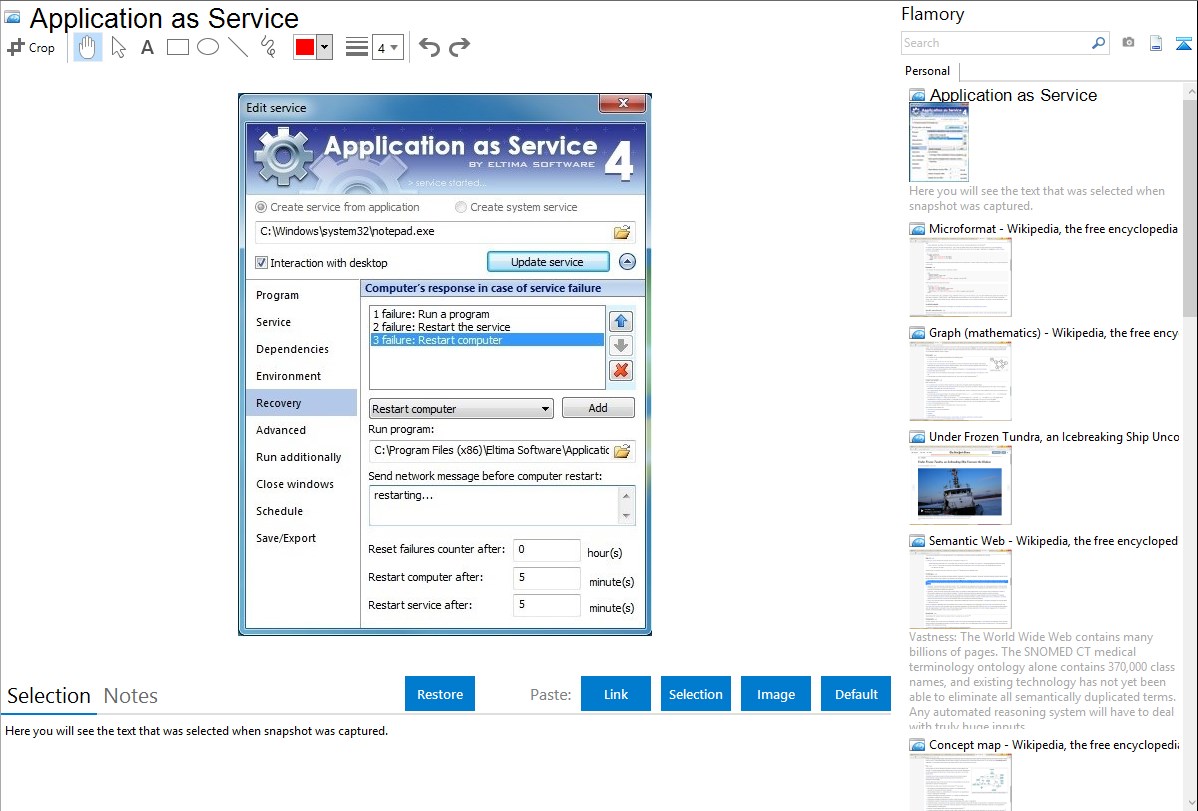
Task: Select the Recovery section
Action: (x=302, y=403)
